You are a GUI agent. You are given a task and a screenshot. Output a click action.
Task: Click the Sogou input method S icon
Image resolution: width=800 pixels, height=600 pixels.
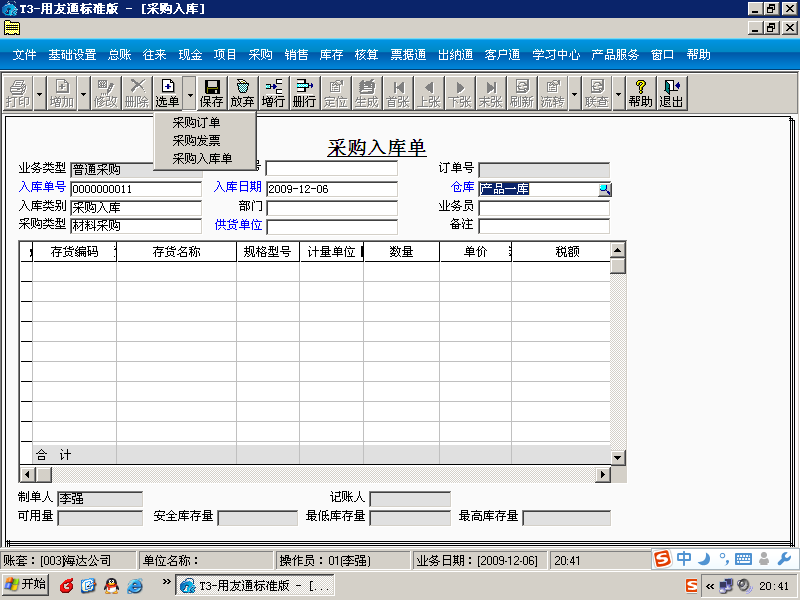[662, 559]
